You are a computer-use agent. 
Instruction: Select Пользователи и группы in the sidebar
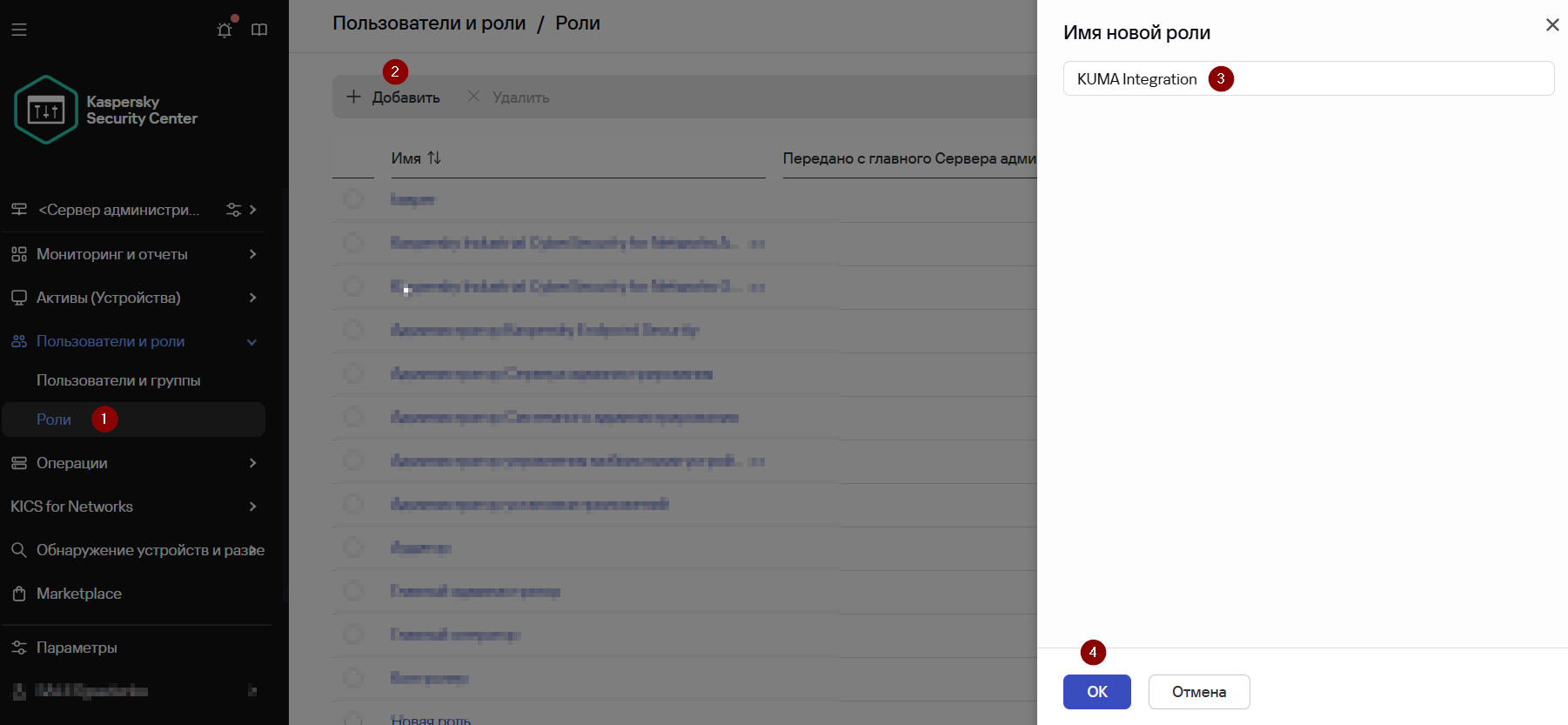coord(118,380)
